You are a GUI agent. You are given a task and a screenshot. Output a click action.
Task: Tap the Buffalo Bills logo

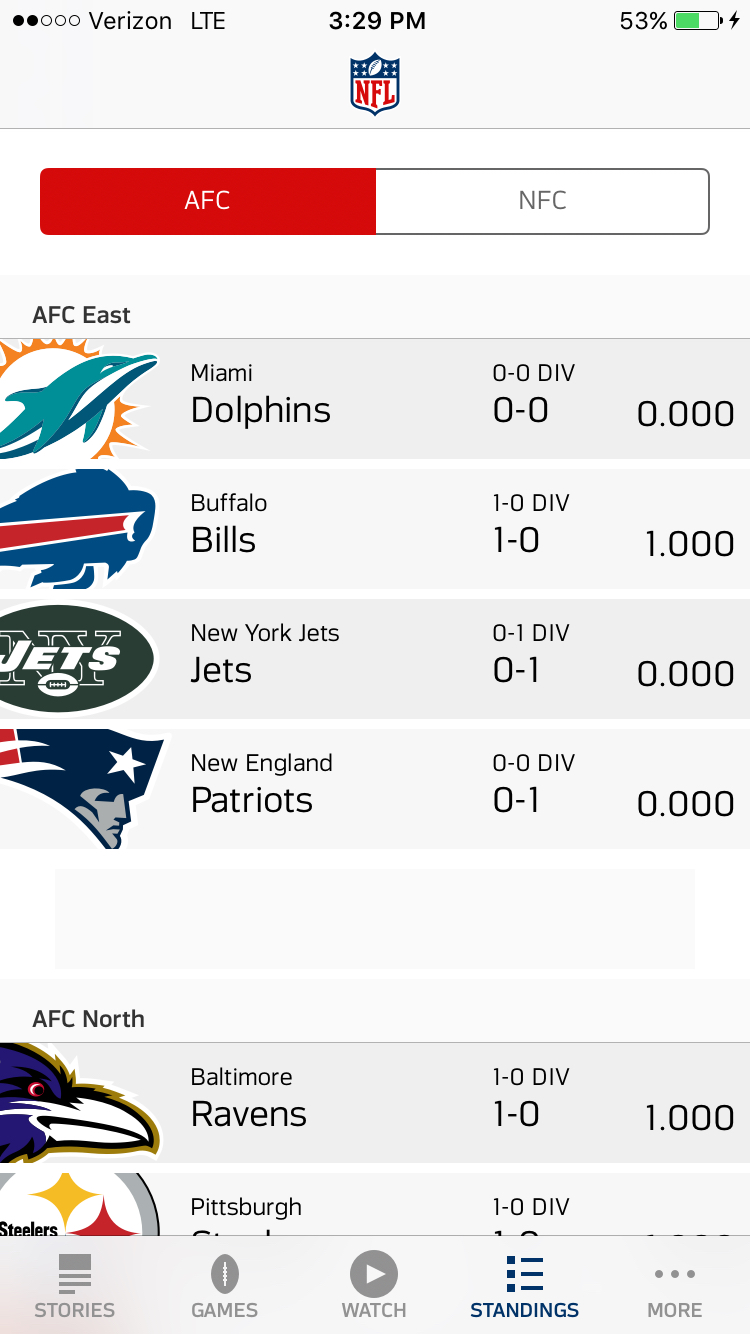[78, 529]
